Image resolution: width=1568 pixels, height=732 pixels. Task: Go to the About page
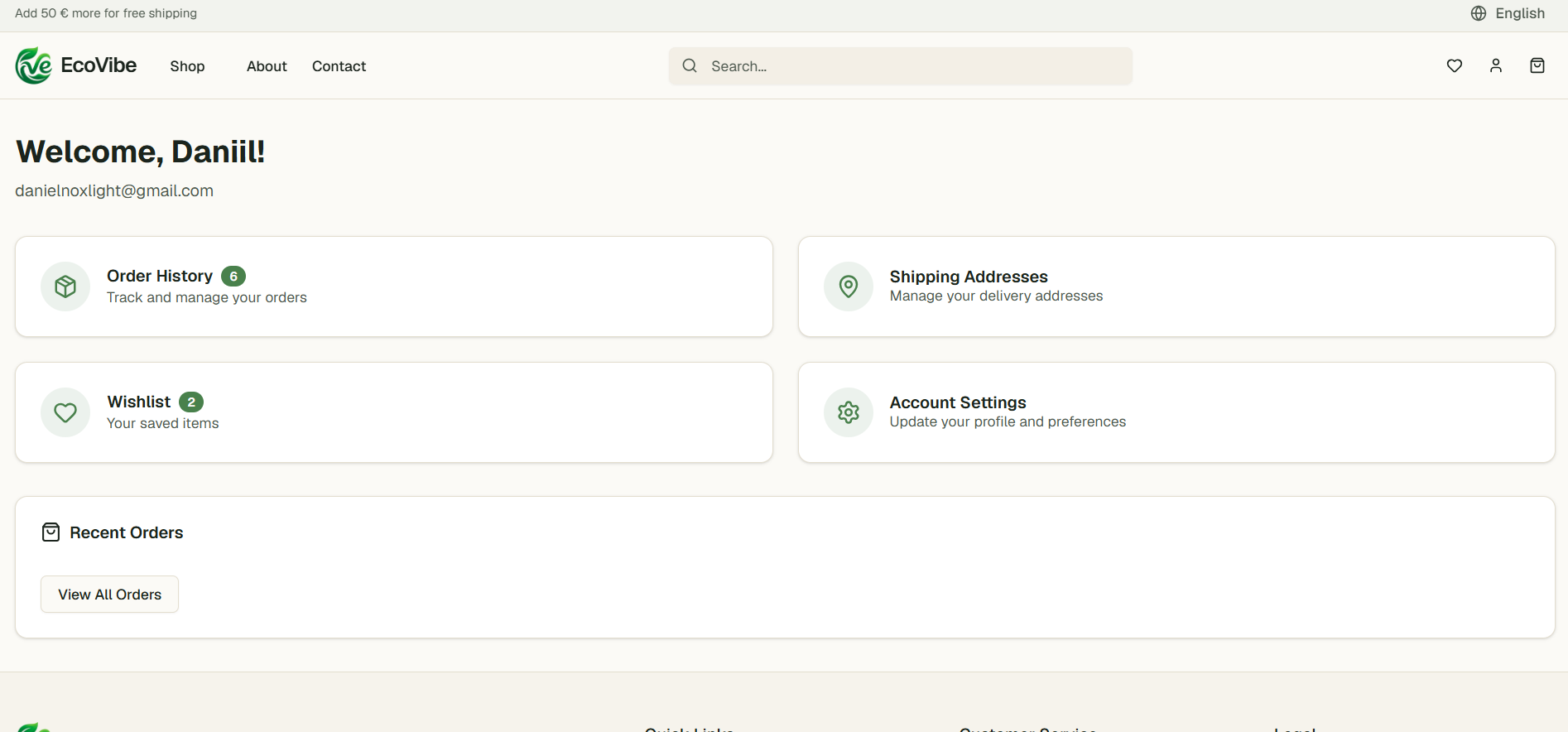click(267, 66)
